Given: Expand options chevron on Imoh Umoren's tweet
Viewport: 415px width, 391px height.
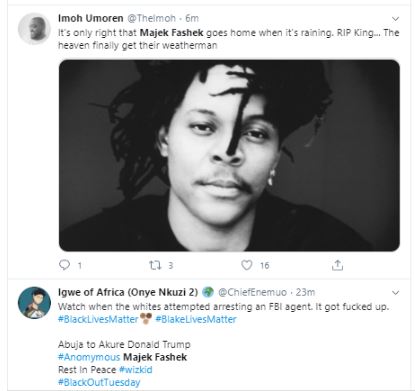Looking at the screenshot, I should click(395, 19).
